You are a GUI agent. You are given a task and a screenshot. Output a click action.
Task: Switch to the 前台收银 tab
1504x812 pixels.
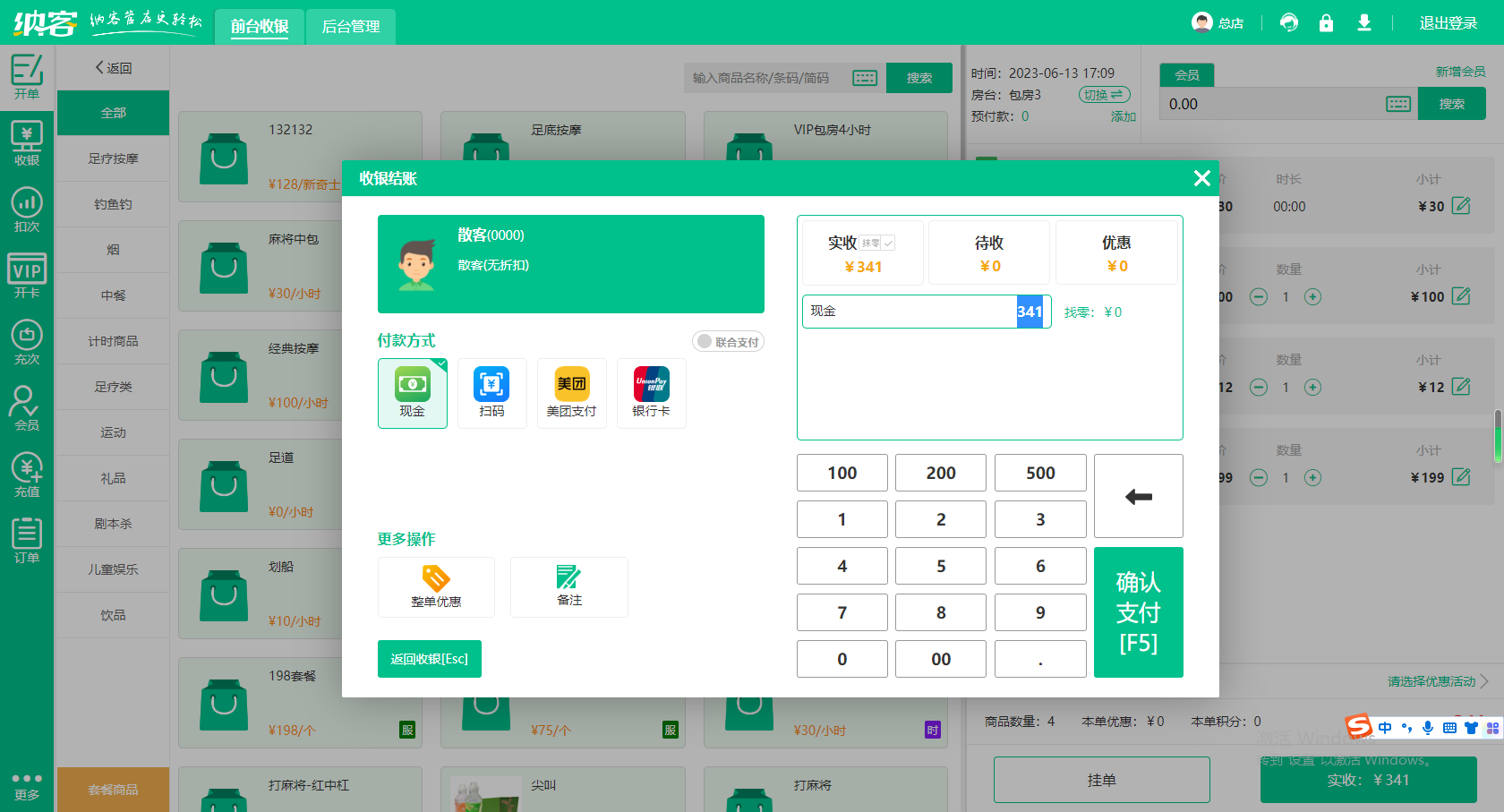[260, 26]
